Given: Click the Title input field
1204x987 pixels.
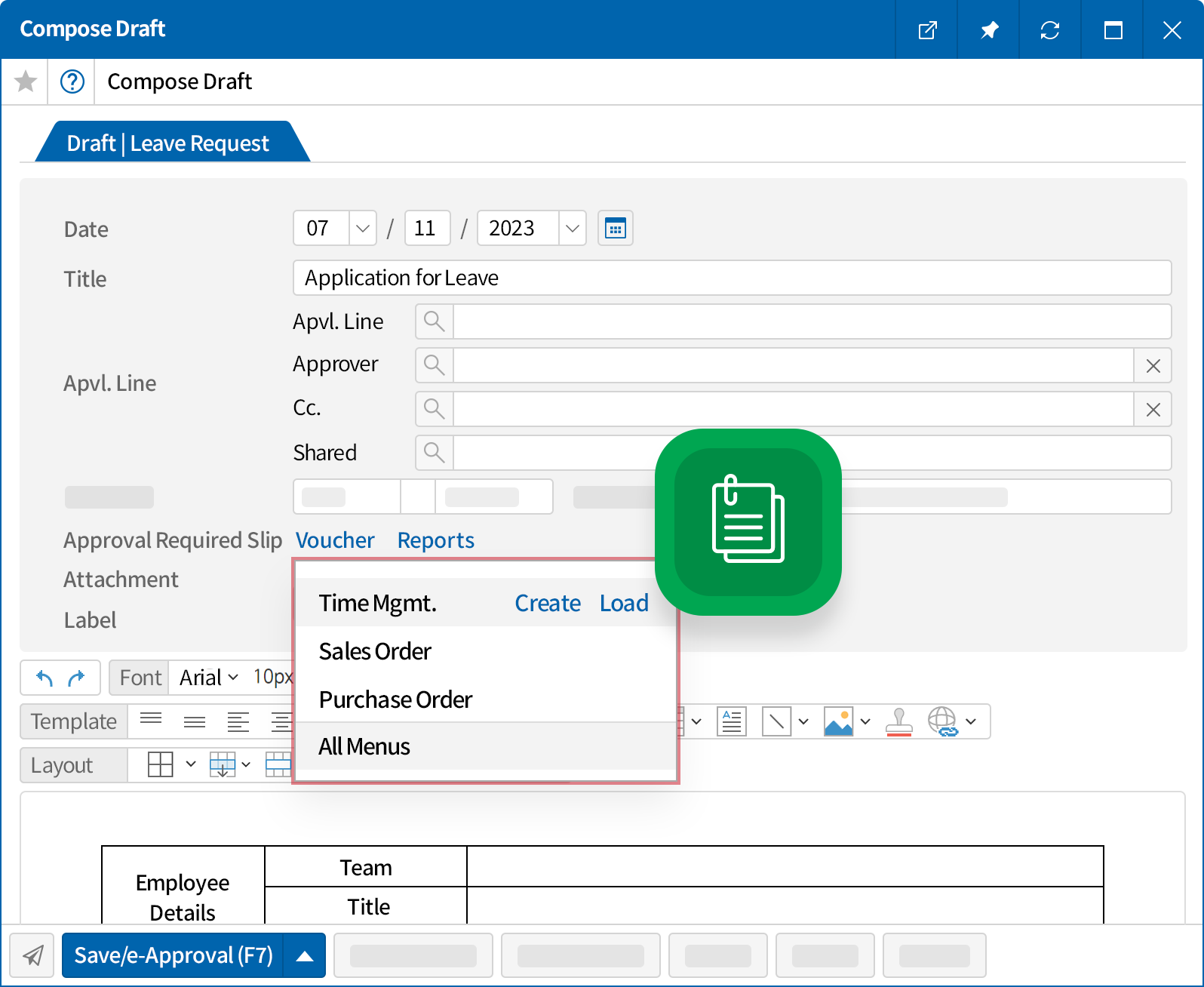Looking at the screenshot, I should 731,278.
